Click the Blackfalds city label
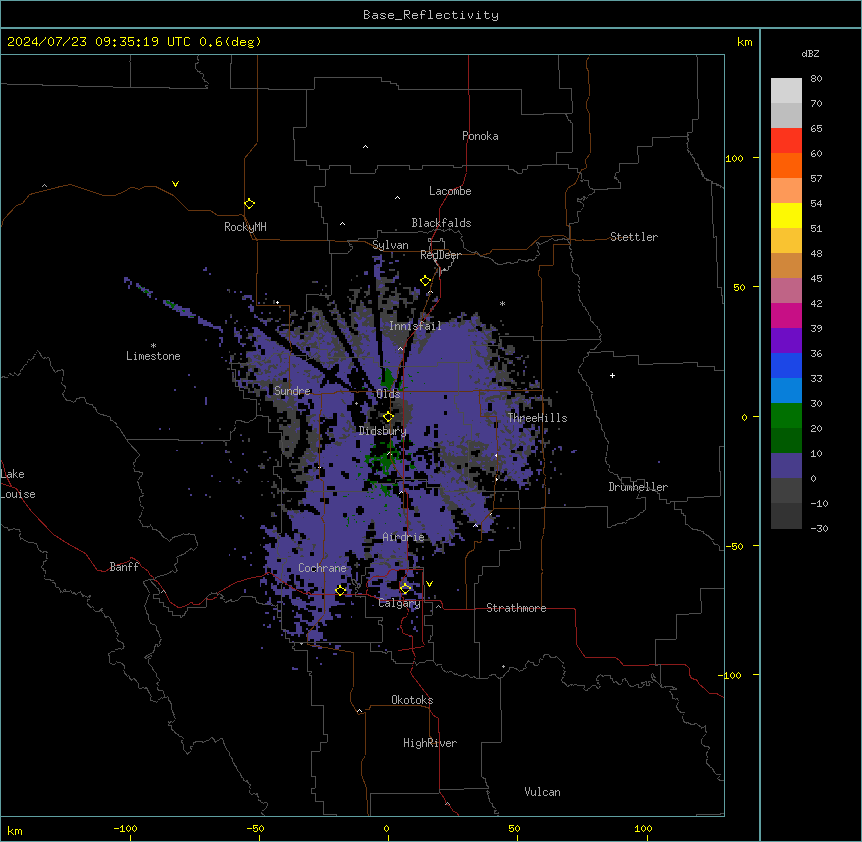 coord(441,223)
